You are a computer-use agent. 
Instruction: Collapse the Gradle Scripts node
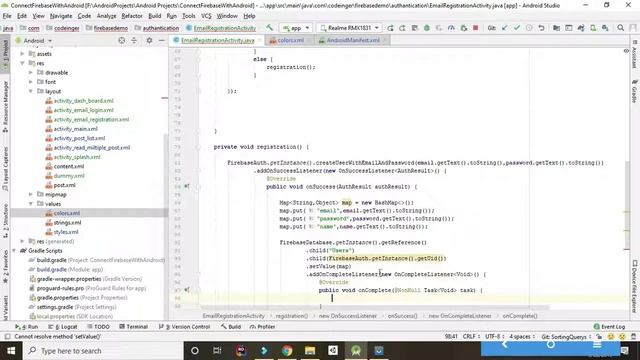click(x=14, y=251)
